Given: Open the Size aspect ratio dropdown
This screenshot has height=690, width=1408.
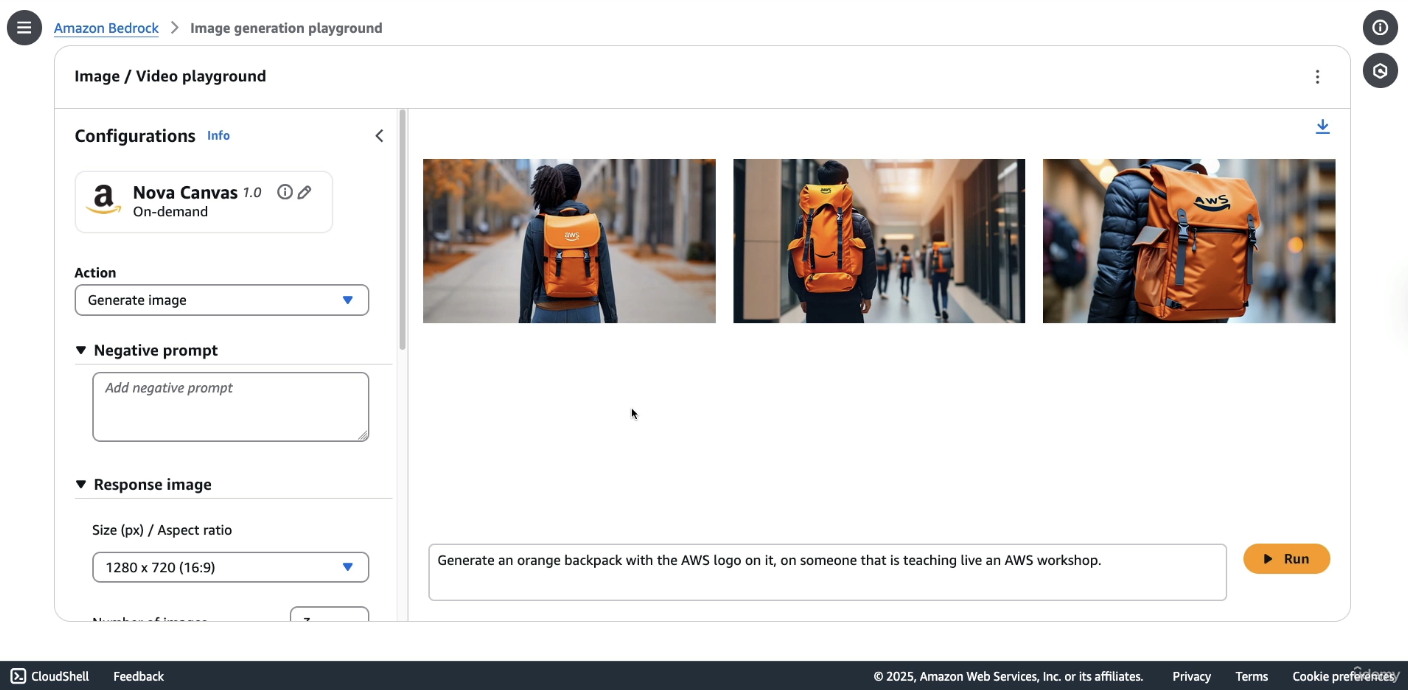Looking at the screenshot, I should tap(230, 567).
